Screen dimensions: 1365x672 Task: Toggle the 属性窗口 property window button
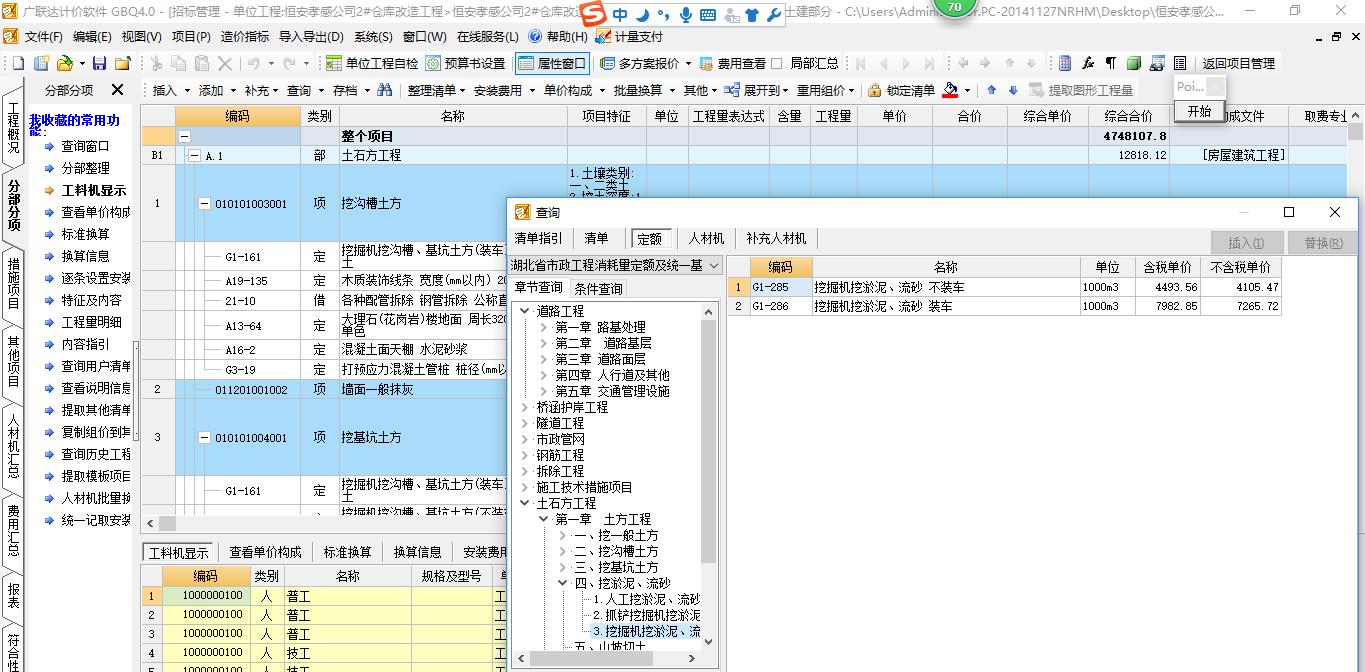coord(552,63)
